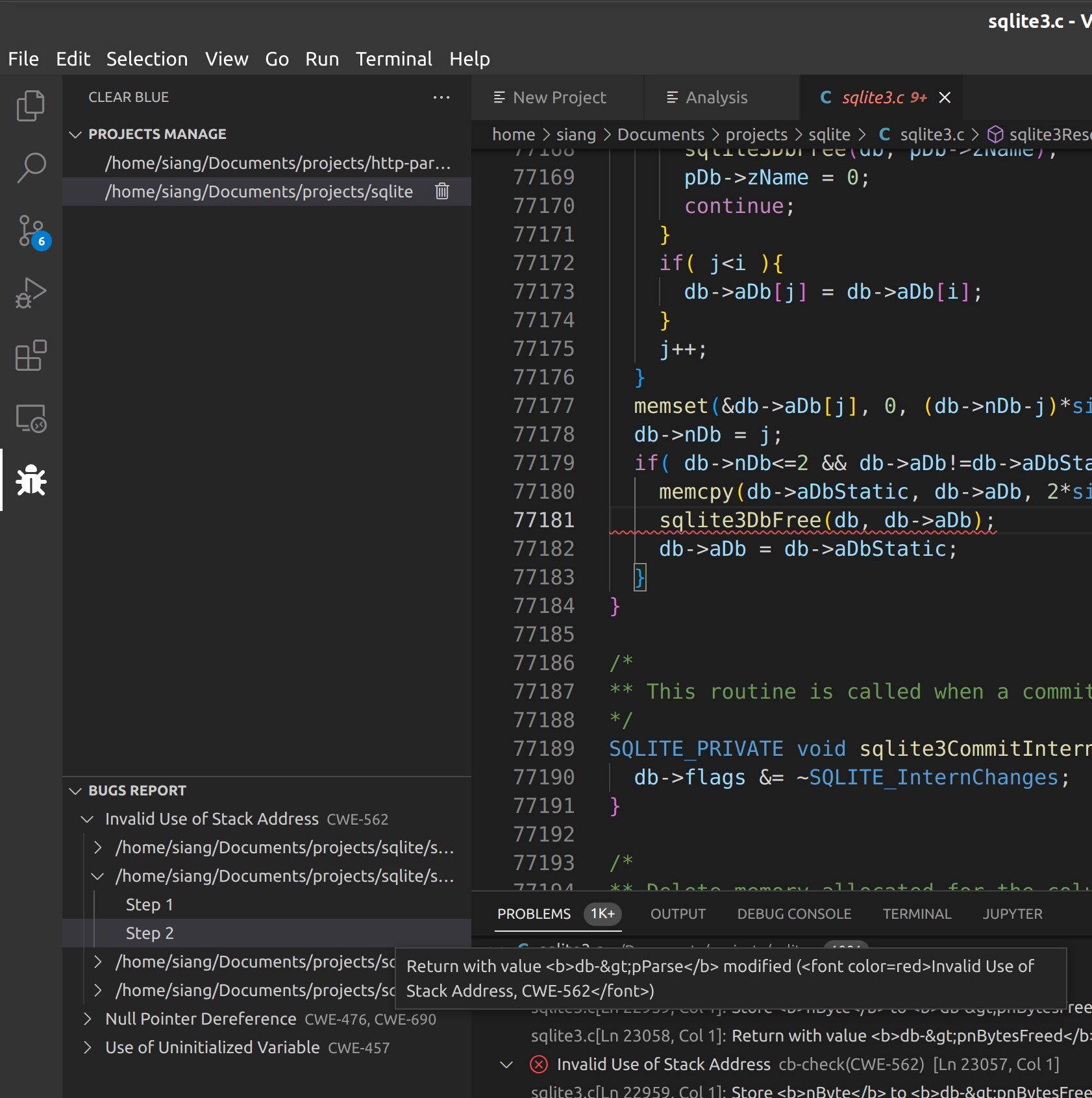The height and width of the screenshot is (1098, 1092).
Task: Switch to the Analysis tab
Action: click(x=716, y=97)
